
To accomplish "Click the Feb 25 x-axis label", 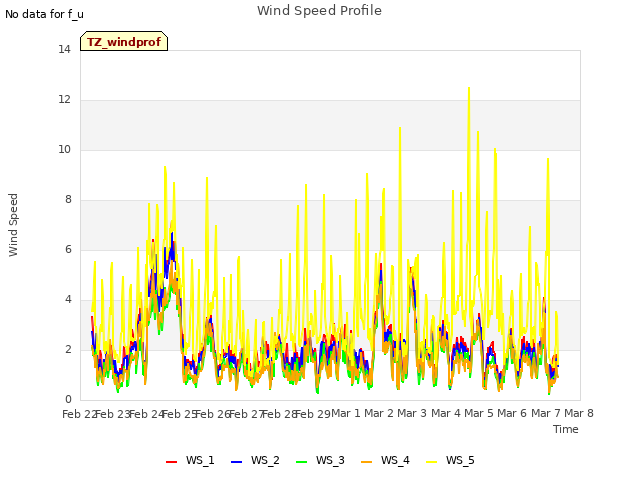I will (179, 414).
